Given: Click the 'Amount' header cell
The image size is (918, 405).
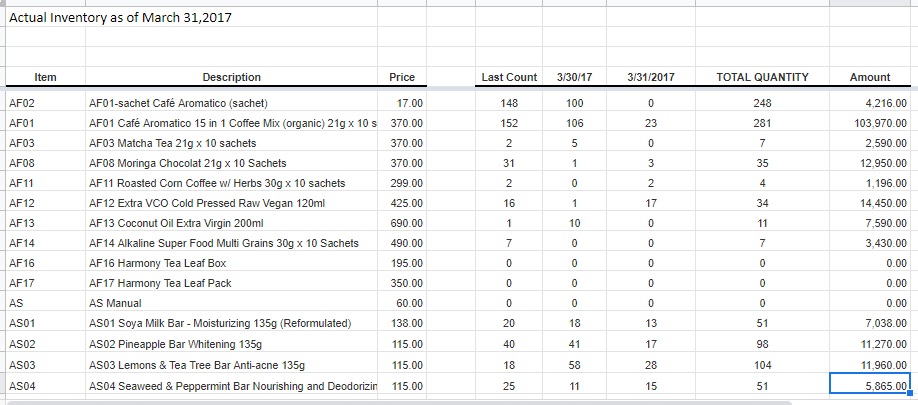Looking at the screenshot, I should pos(869,77).
